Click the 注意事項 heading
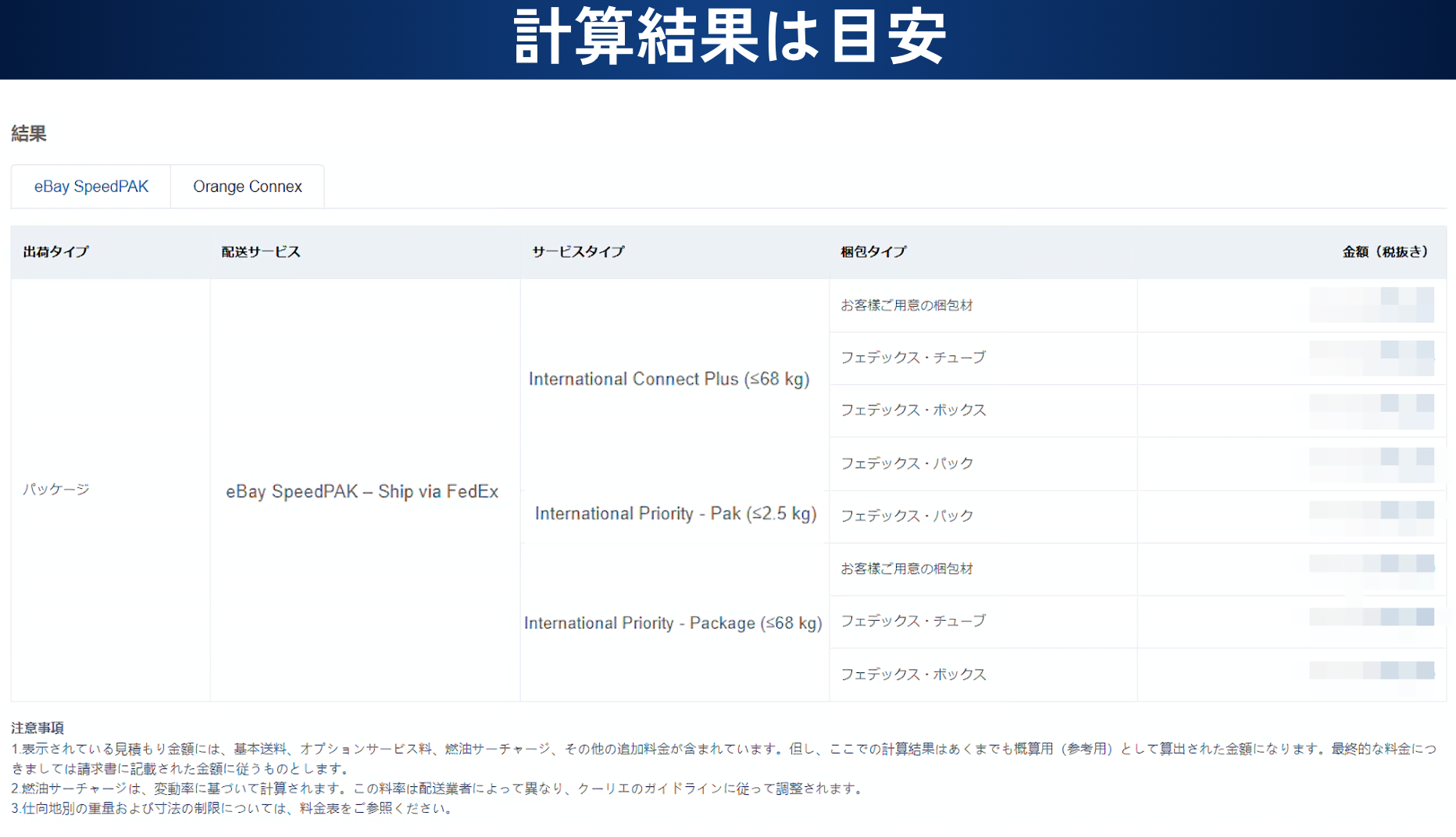Viewport: 1456px width, 837px height. coord(37,728)
